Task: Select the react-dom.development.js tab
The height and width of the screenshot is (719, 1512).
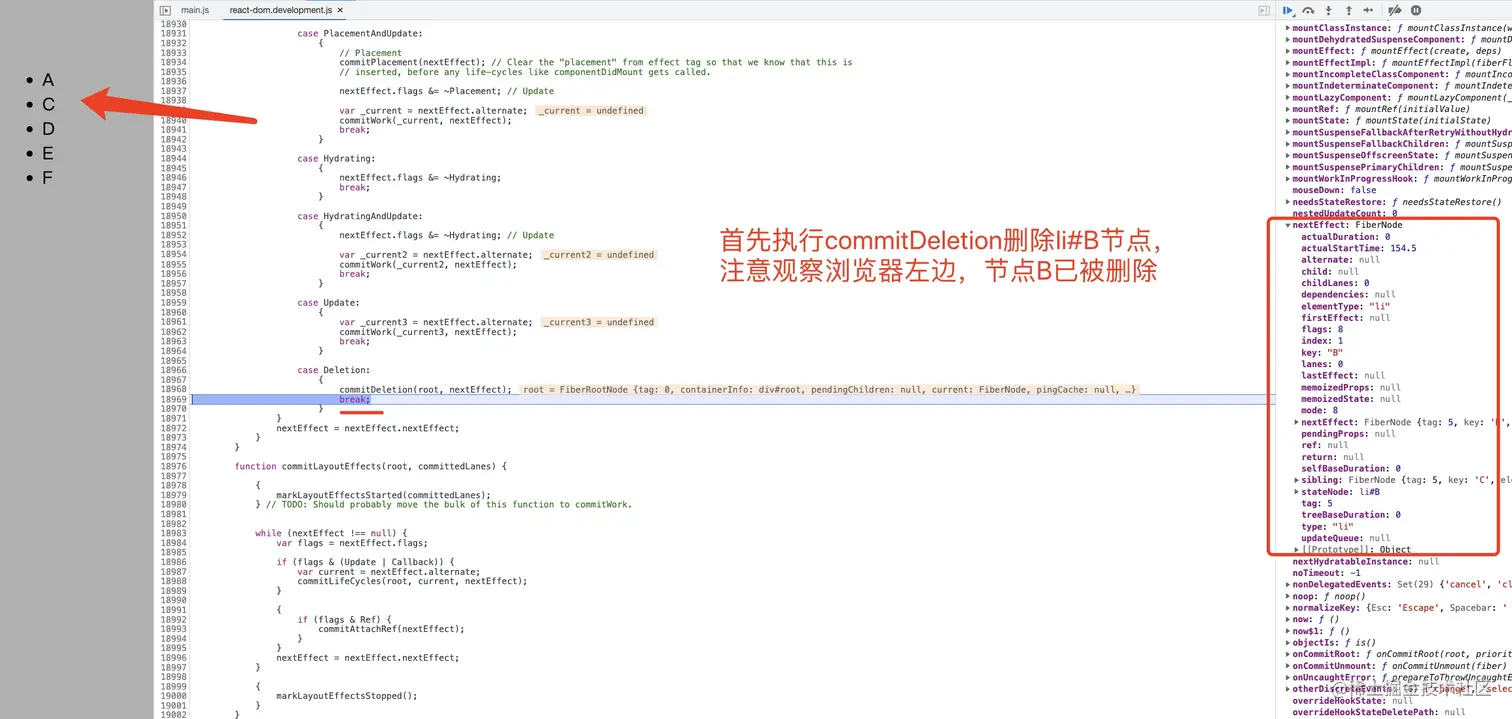Action: pos(281,10)
